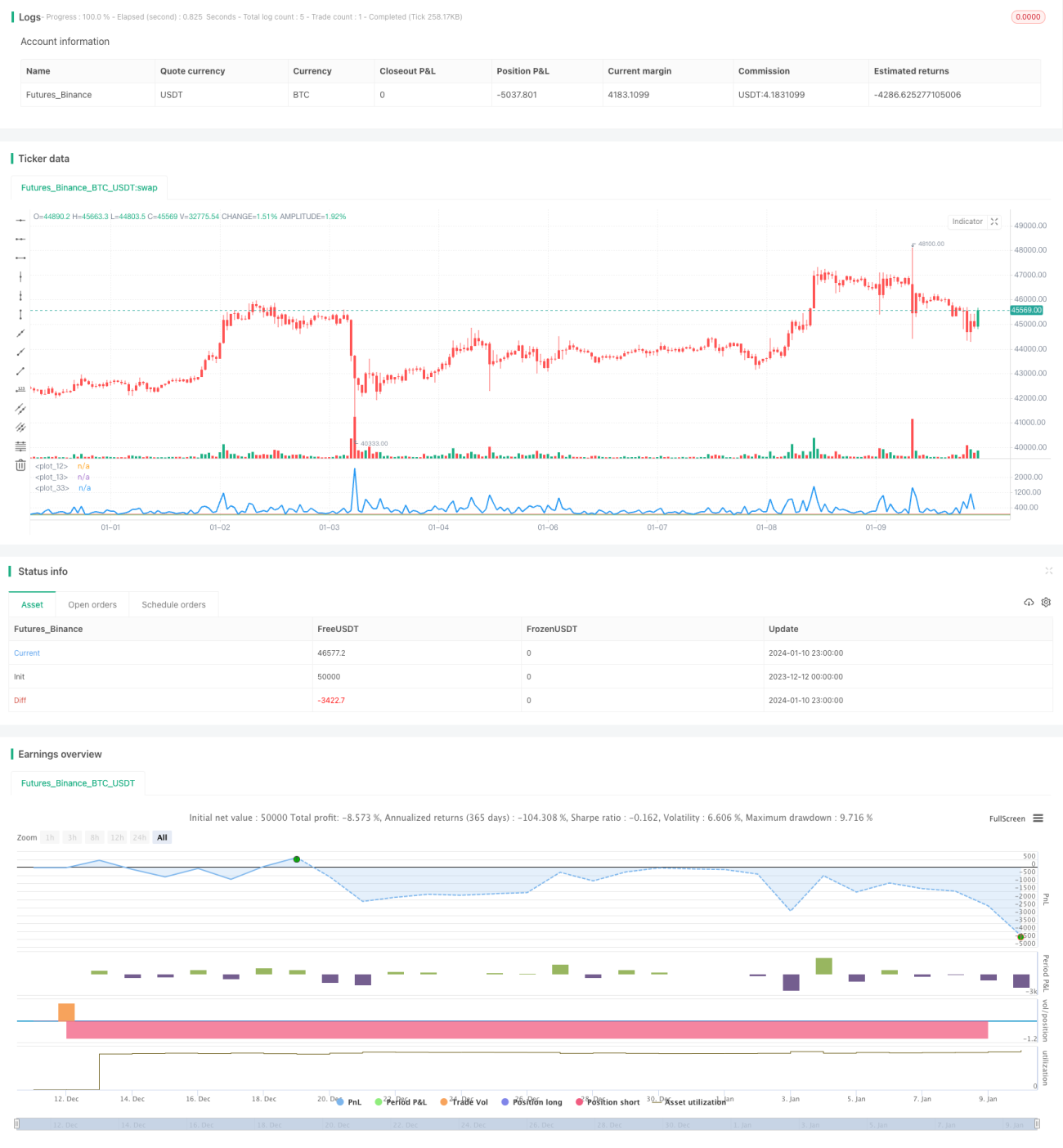Hide the Position short legend series
The image size is (1063, 1148).
tap(608, 1102)
